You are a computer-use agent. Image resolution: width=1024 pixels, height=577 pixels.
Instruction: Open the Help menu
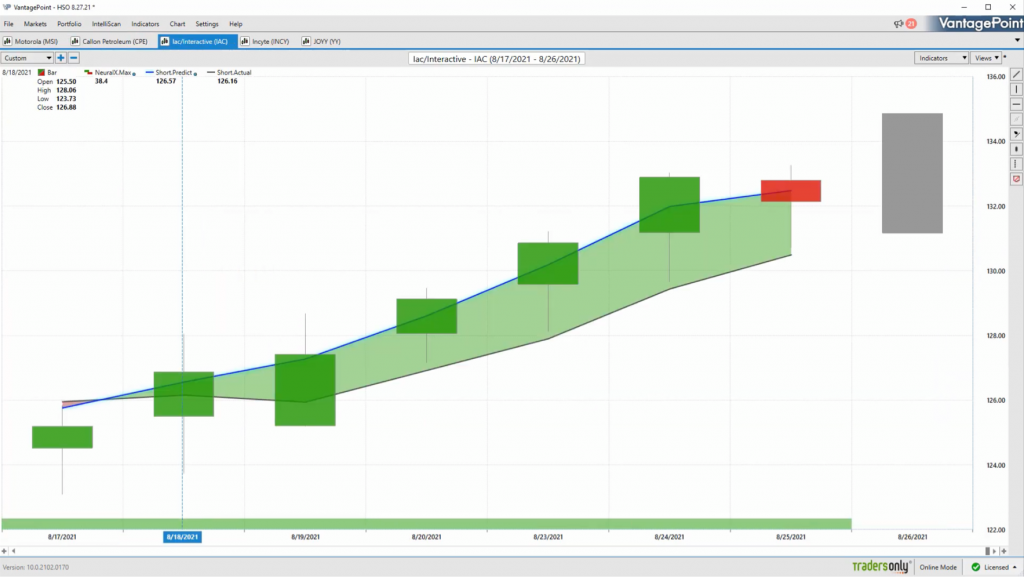pos(236,24)
